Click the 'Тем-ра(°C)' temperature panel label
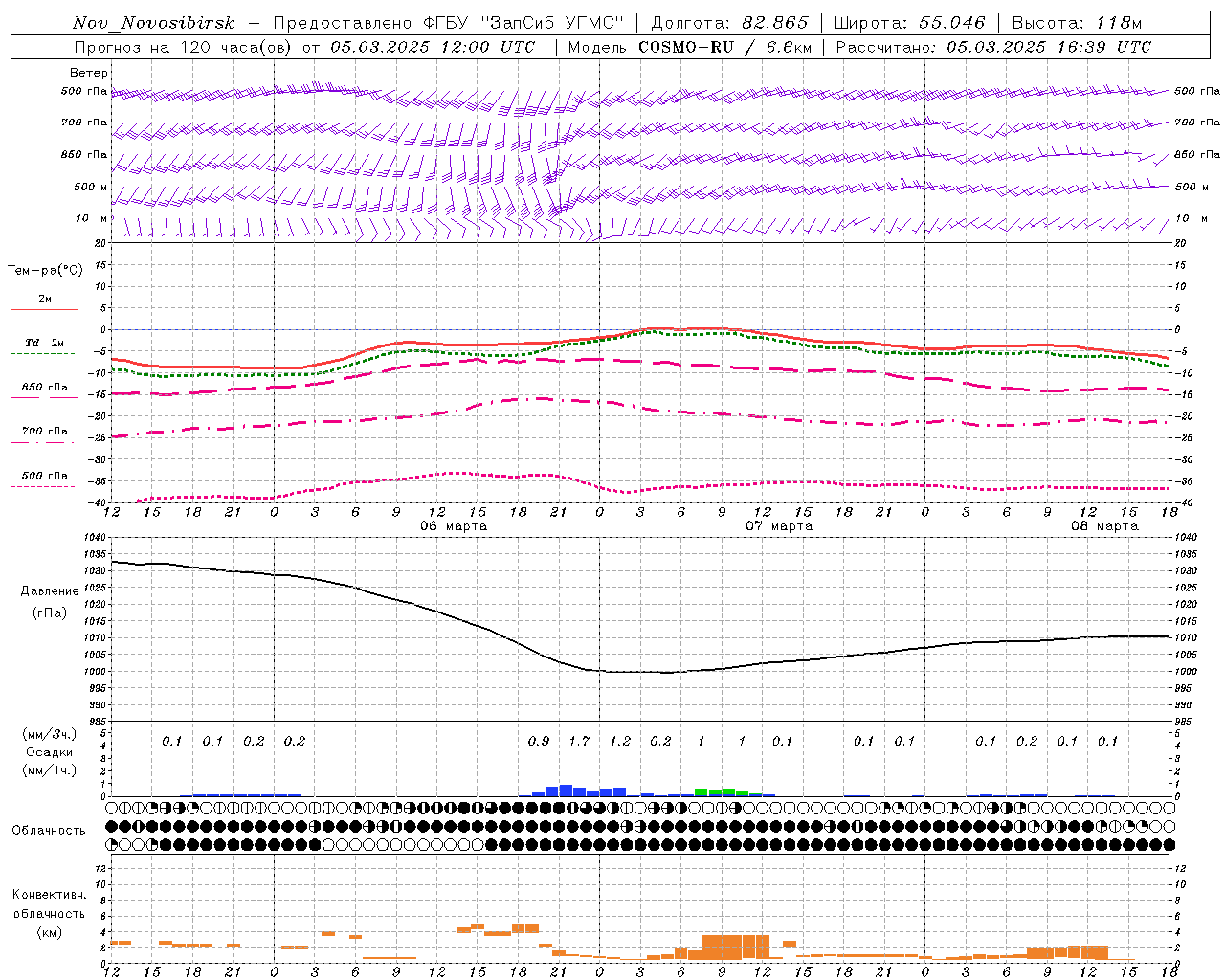The width and height of the screenshot is (1225, 980). pyautogui.click(x=45, y=271)
